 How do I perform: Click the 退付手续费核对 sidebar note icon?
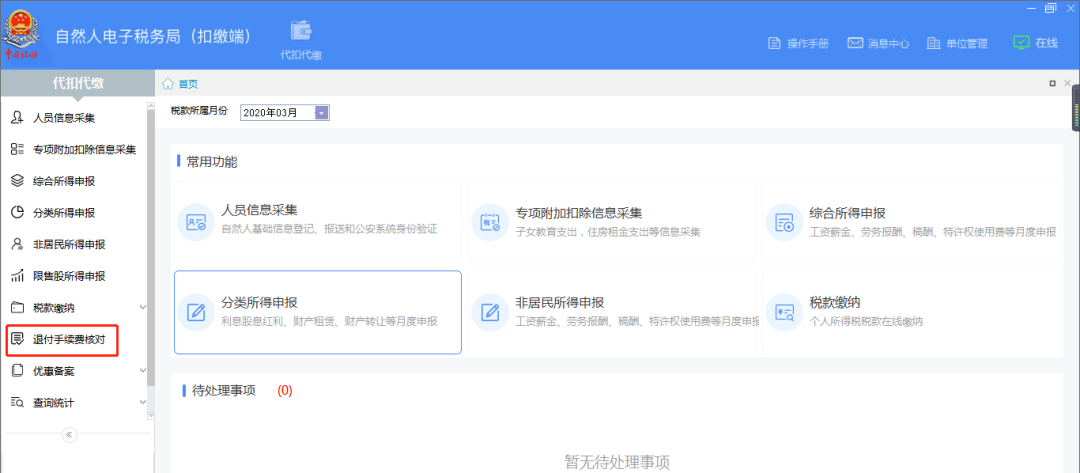[18, 339]
